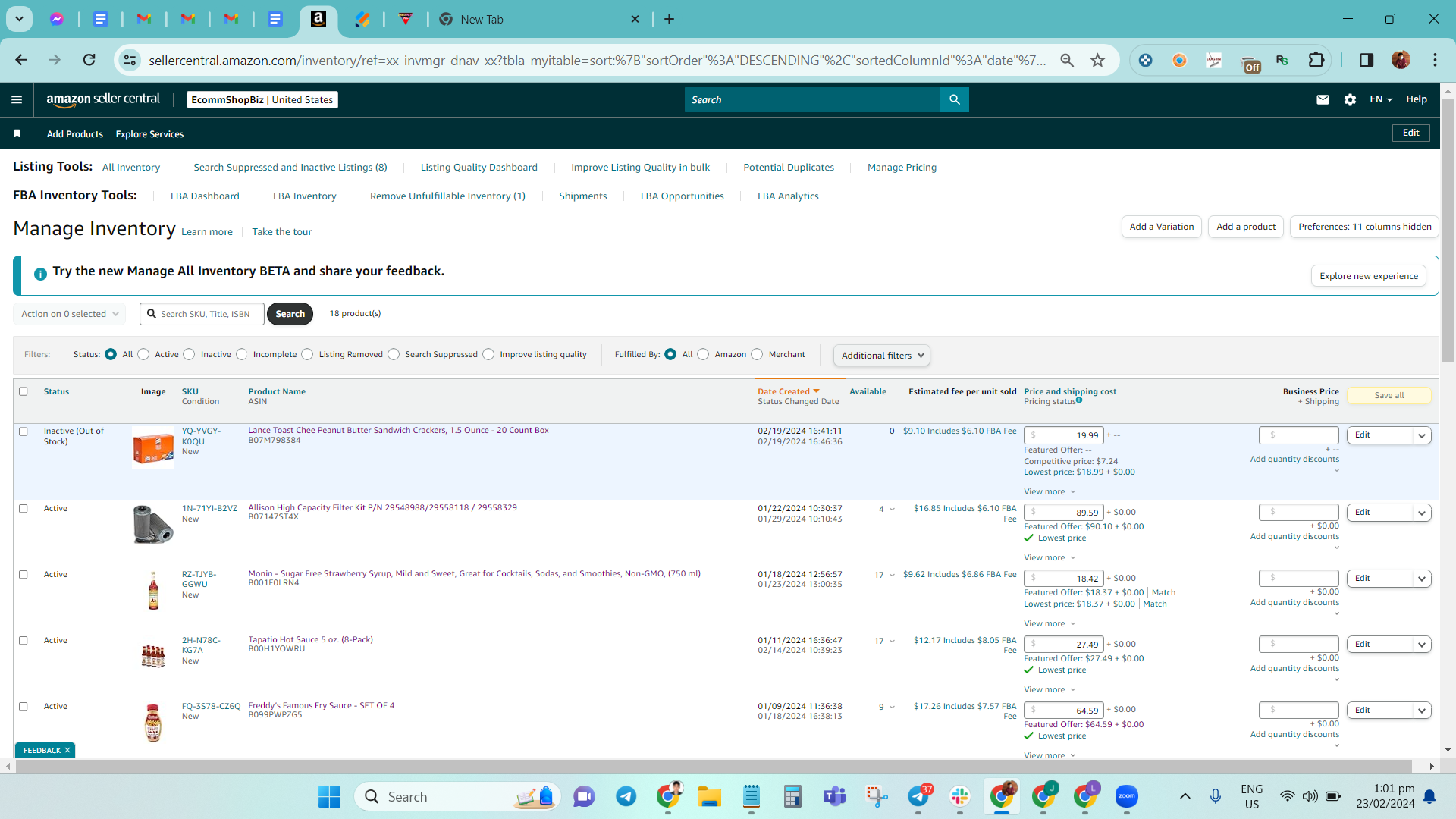
Task: Expand View more for Monin Strawberry Syrup pricing
Action: pyautogui.click(x=1050, y=623)
